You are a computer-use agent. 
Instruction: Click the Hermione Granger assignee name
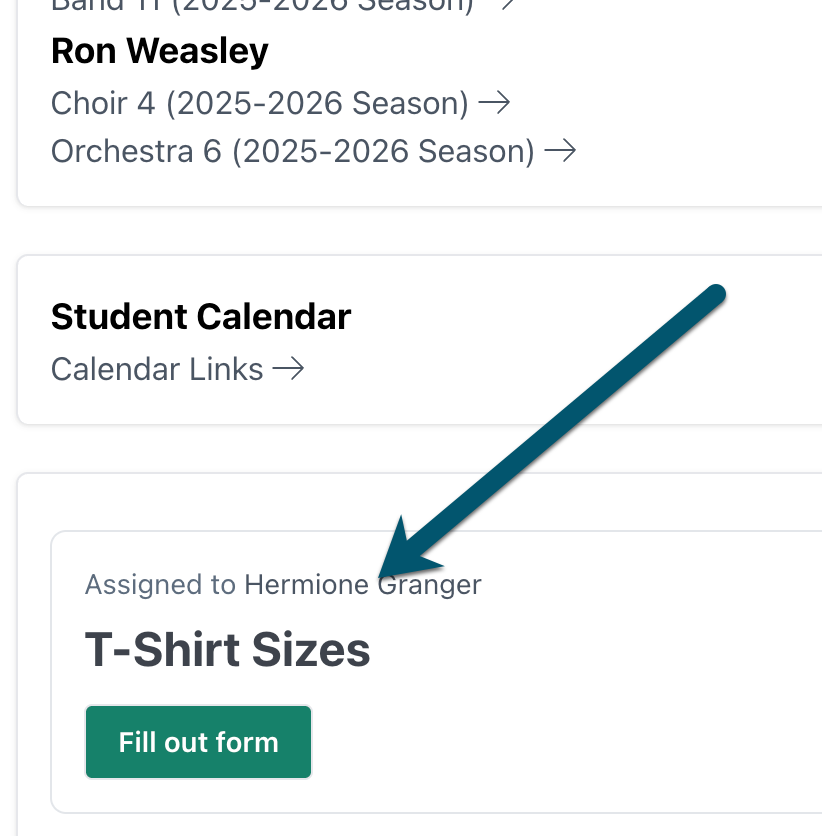[362, 585]
